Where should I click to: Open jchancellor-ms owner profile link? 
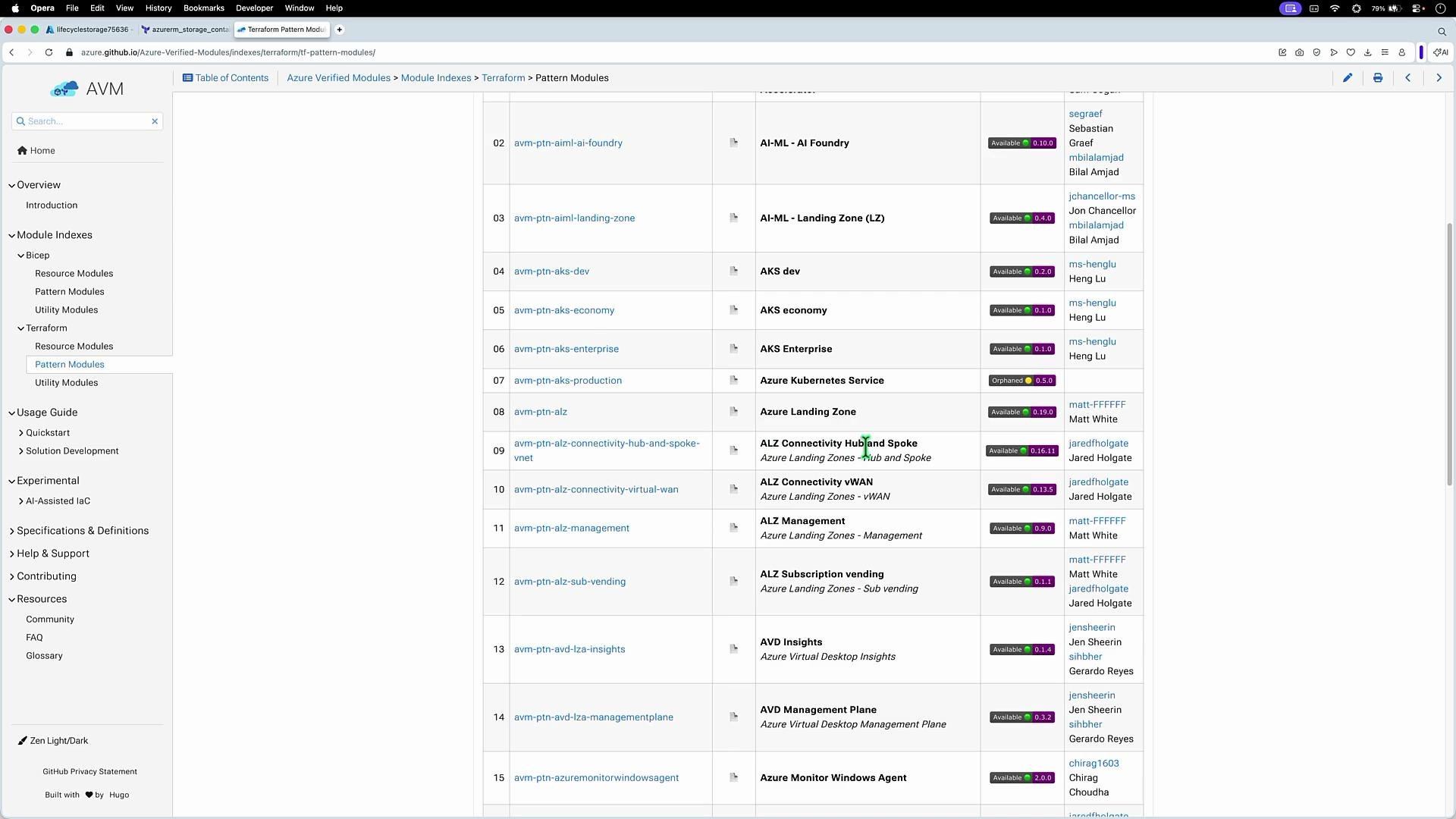click(1102, 196)
